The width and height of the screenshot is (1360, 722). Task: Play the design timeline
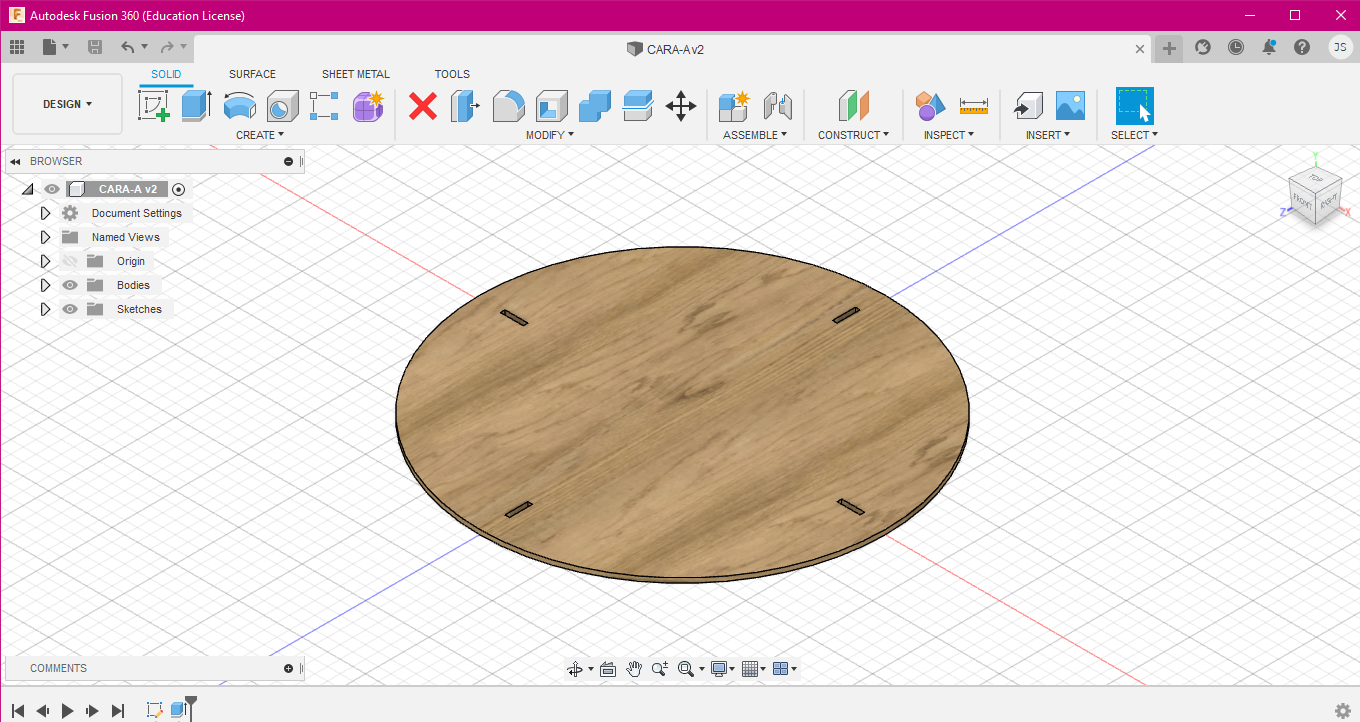68,710
